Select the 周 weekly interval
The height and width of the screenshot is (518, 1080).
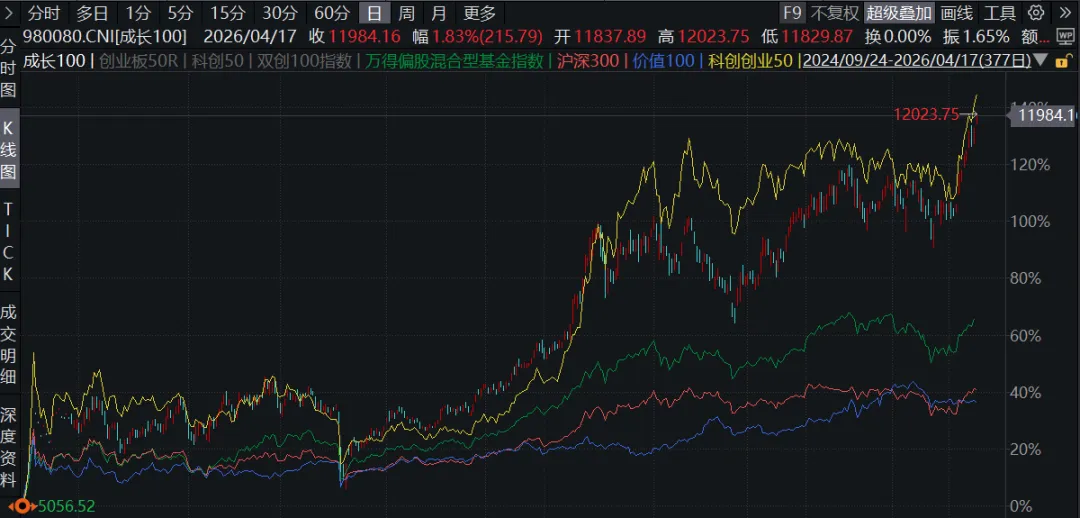coord(406,12)
